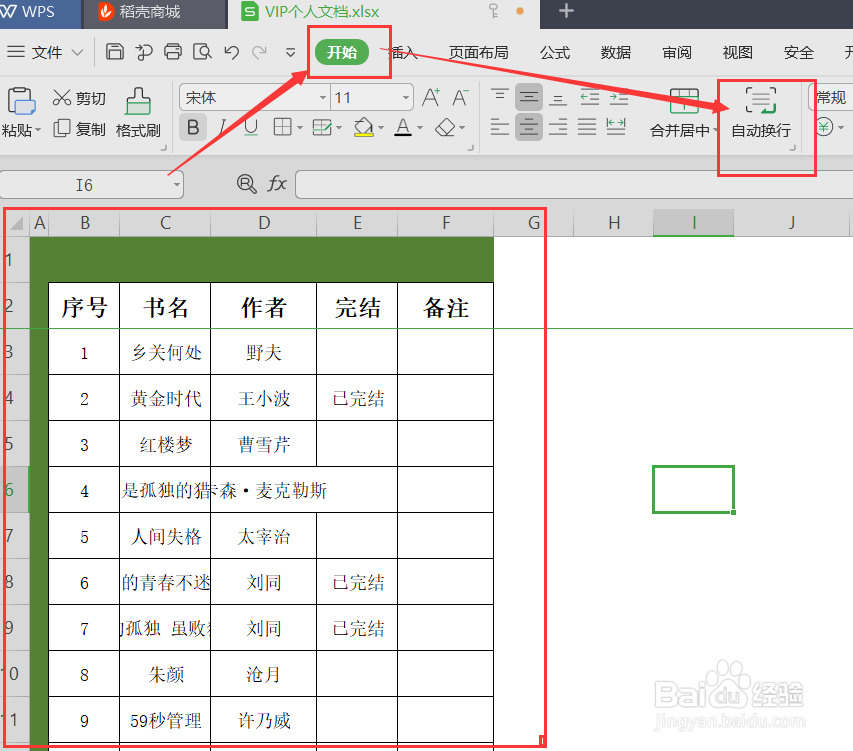Switch to the 数据 (Data) ribbon tab
The width and height of the screenshot is (853, 751).
pyautogui.click(x=616, y=53)
